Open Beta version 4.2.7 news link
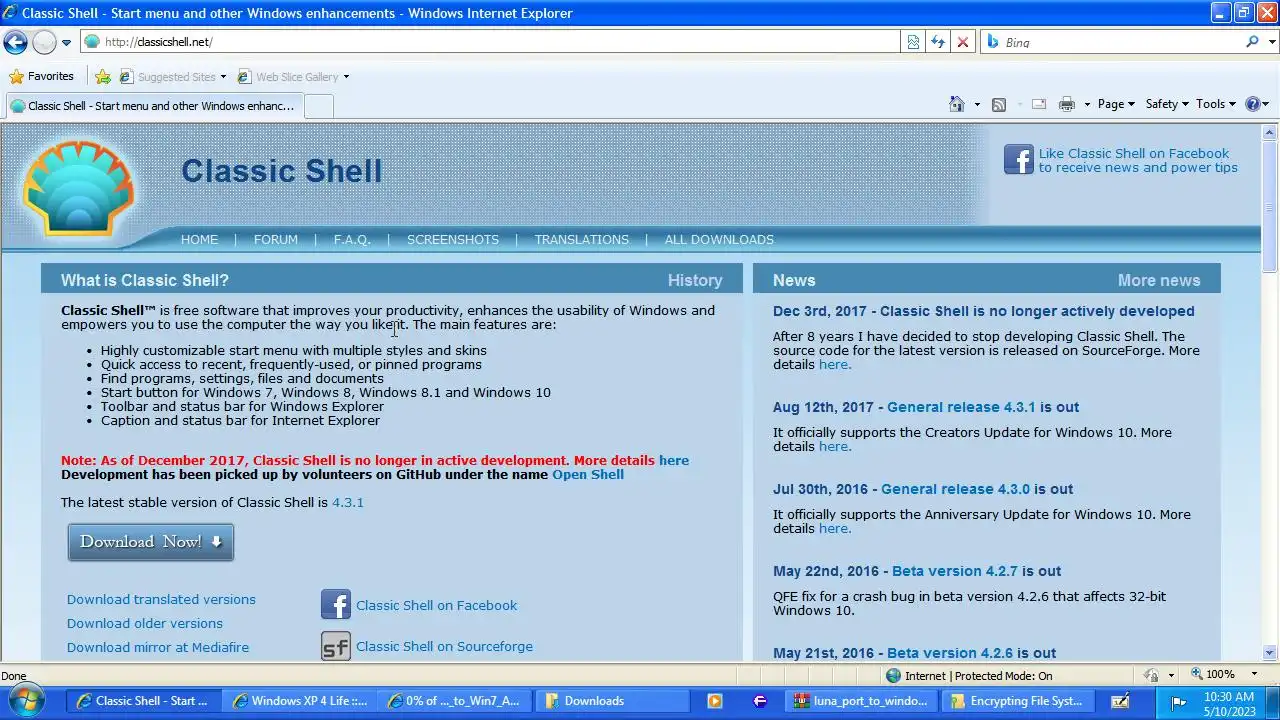This screenshot has width=1280, height=720. [x=954, y=571]
